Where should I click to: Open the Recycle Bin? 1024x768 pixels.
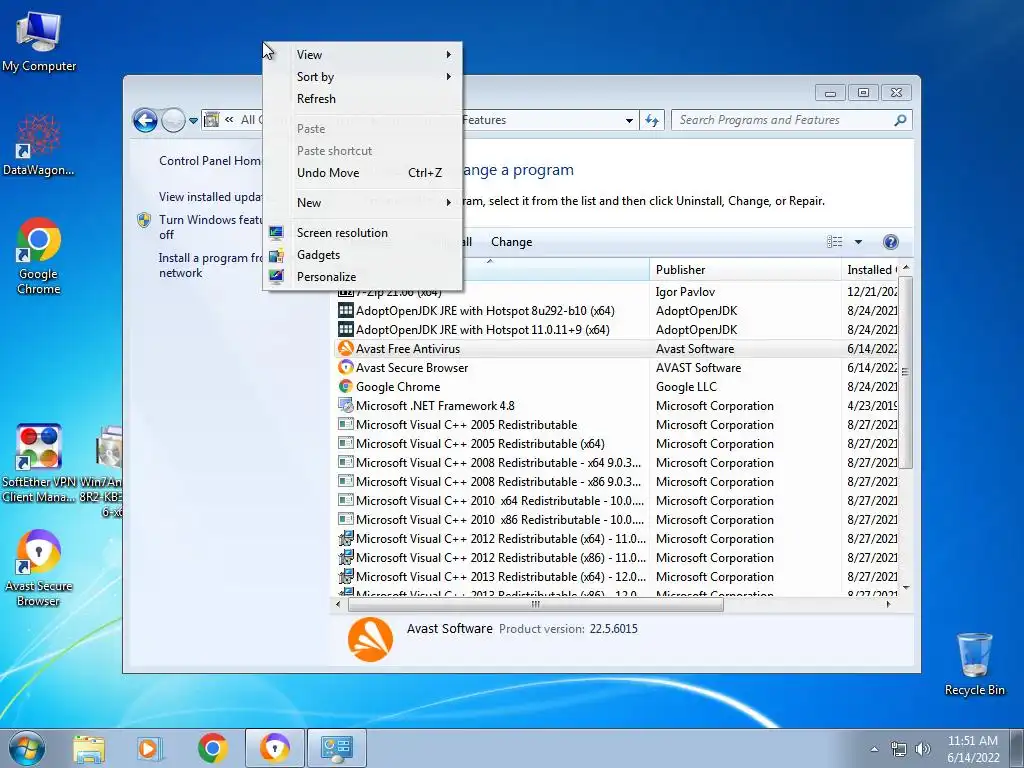pos(974,664)
